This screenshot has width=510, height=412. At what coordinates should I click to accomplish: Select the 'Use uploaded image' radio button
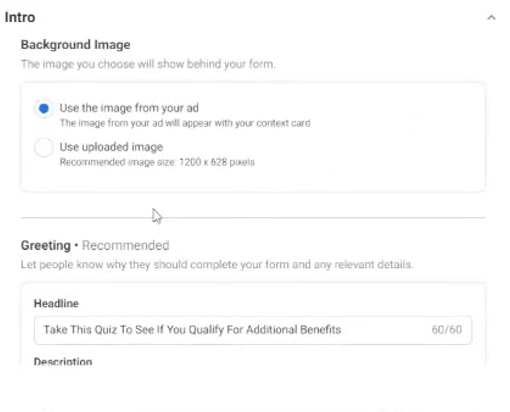(44, 147)
